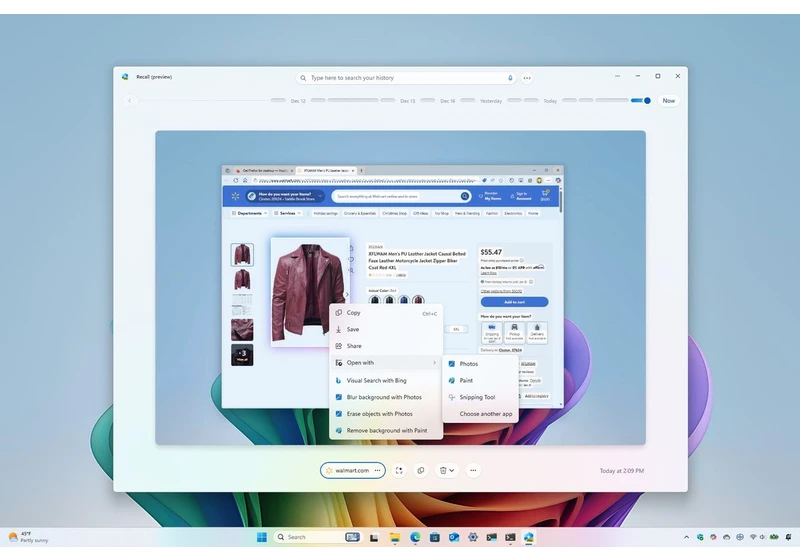Click the timeline position slider handle
800x560 pixels.
coord(647,100)
